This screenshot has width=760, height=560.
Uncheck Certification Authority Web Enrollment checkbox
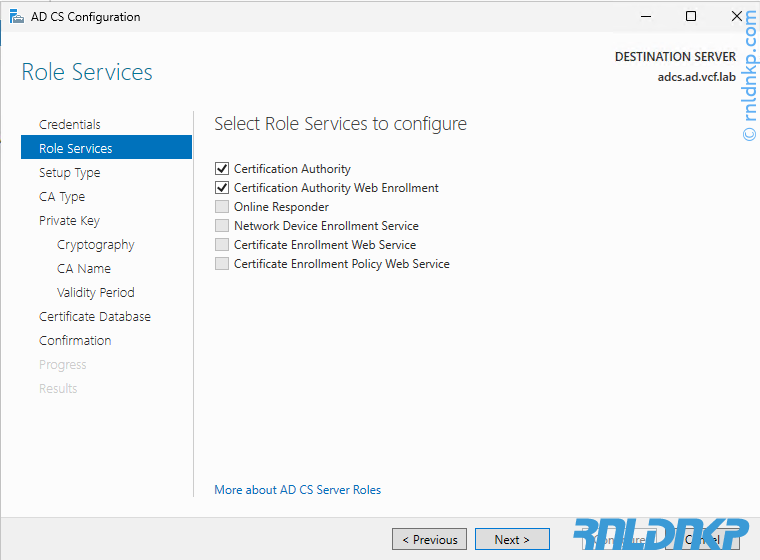[x=222, y=188]
